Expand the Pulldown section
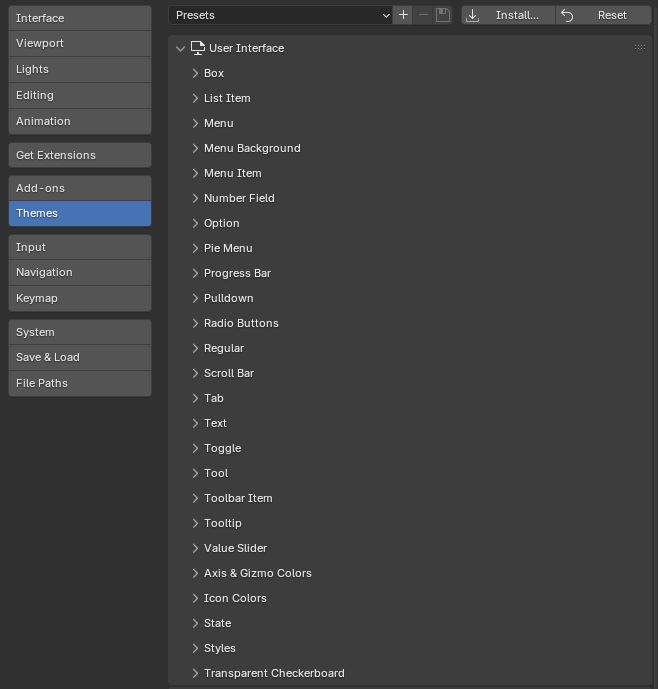 [195, 299]
